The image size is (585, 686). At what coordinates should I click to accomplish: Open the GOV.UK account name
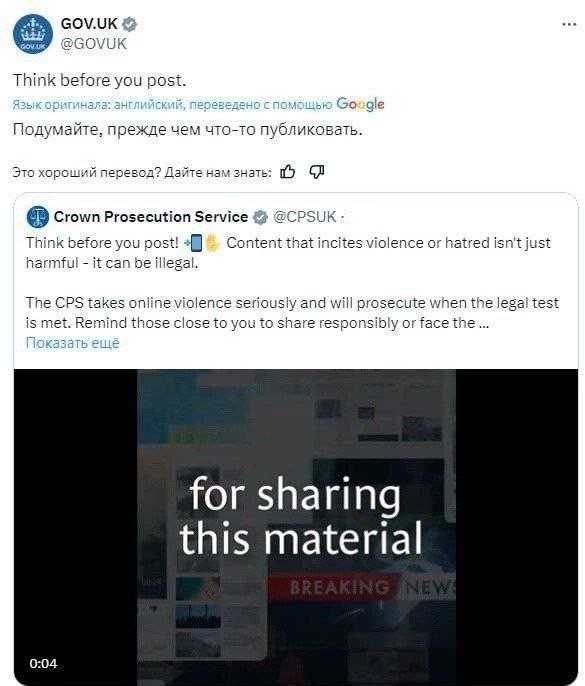click(89, 24)
